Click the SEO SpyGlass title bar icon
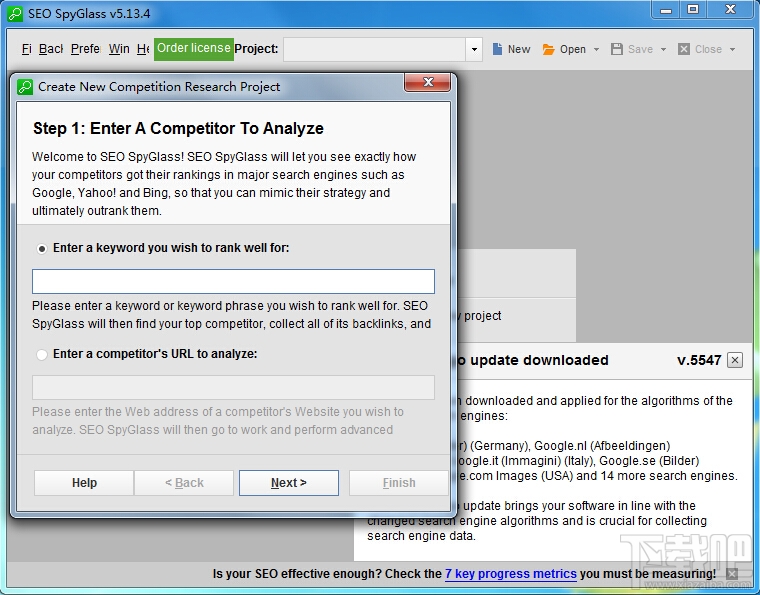The image size is (760, 595). (x=15, y=14)
